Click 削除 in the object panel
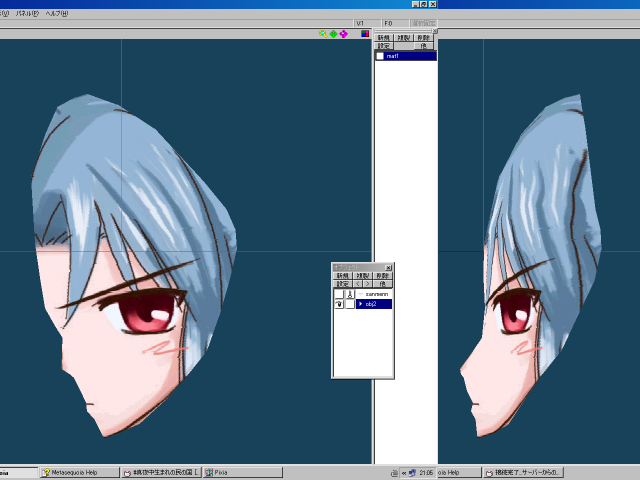640x480 pixels. pyautogui.click(x=382, y=276)
